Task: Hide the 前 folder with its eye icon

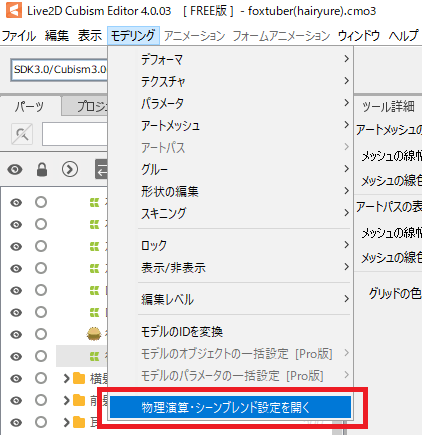Action: [x=16, y=400]
